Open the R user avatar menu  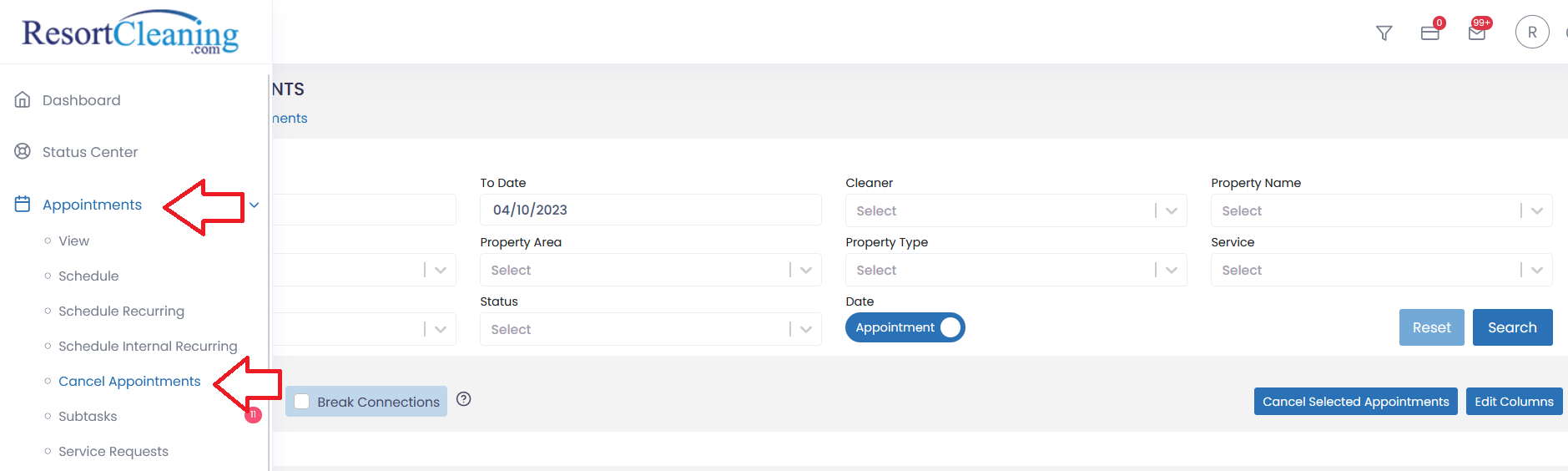coord(1532,33)
